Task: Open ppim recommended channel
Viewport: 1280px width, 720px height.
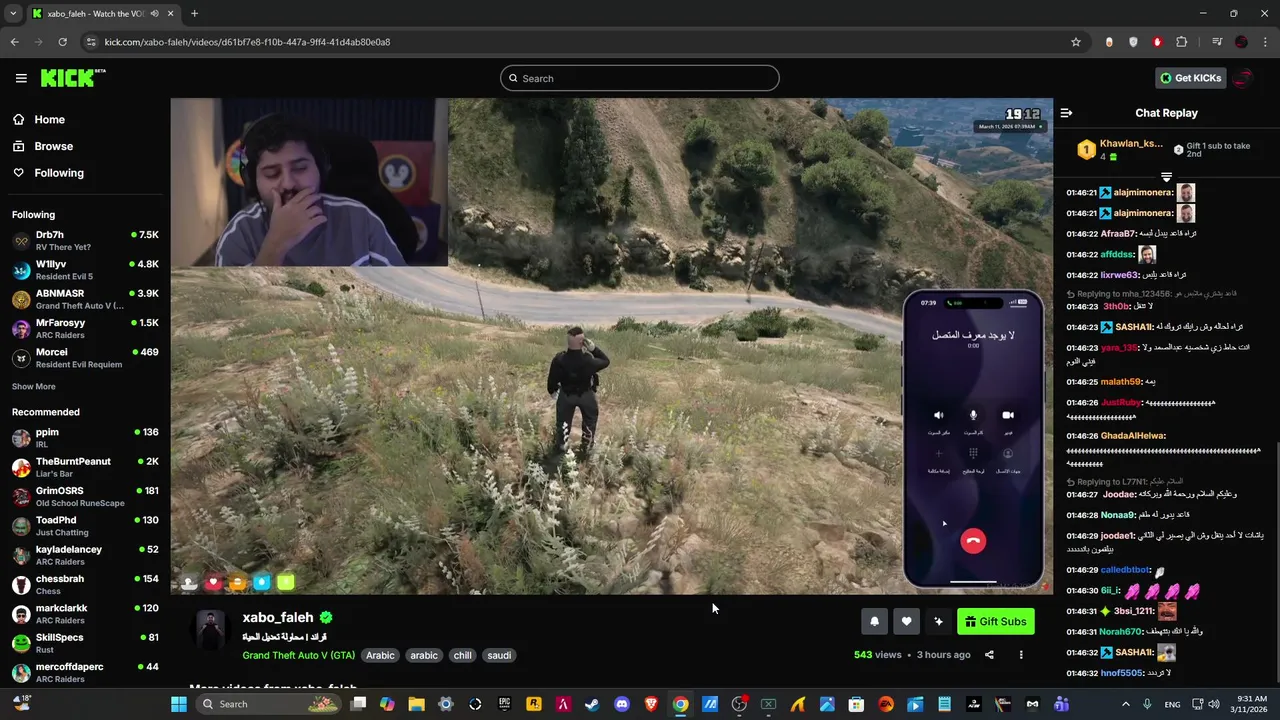Action: click(x=85, y=438)
